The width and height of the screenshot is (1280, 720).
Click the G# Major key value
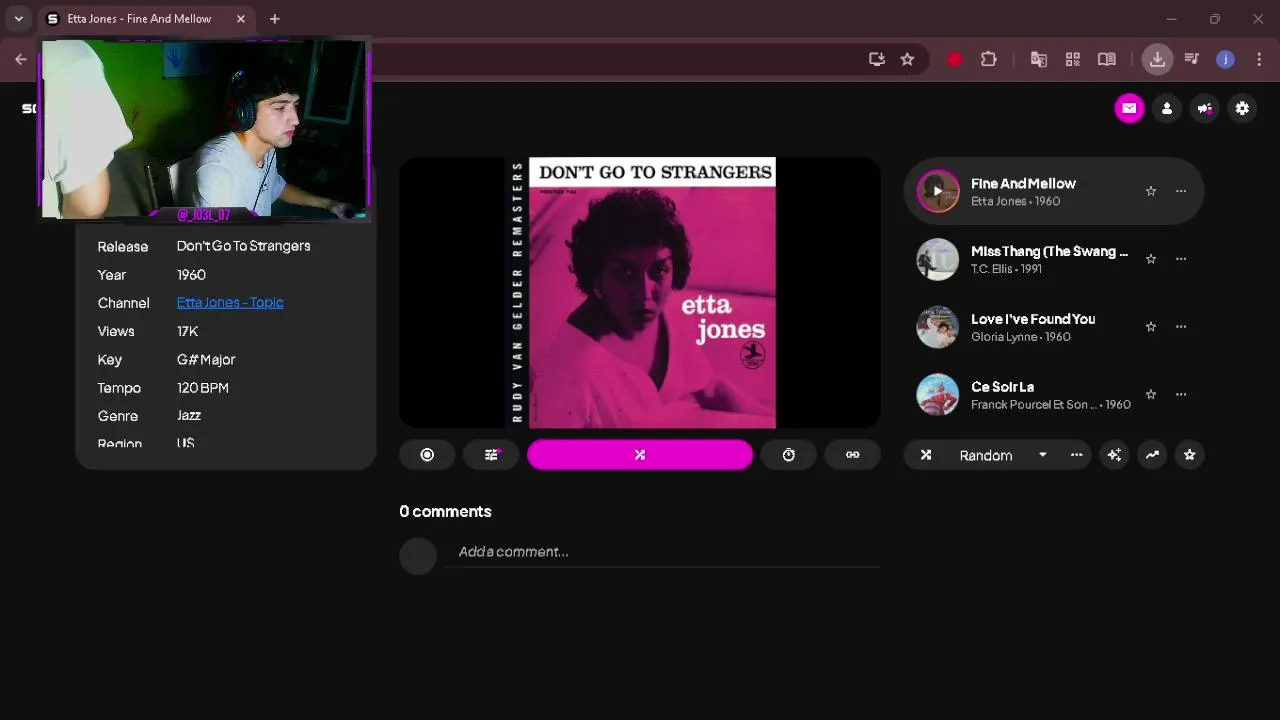click(x=206, y=359)
